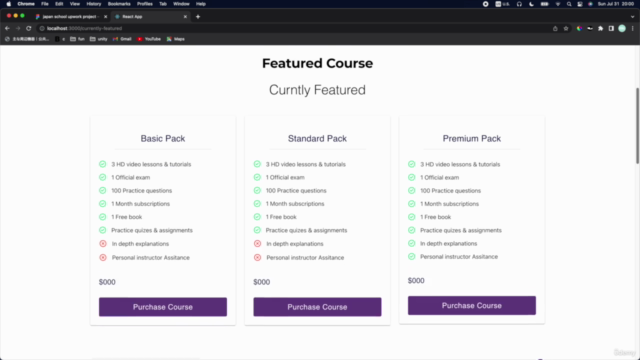Viewport: 640px width, 360px height.
Task: Open the date and time notification center
Action: [616, 4]
